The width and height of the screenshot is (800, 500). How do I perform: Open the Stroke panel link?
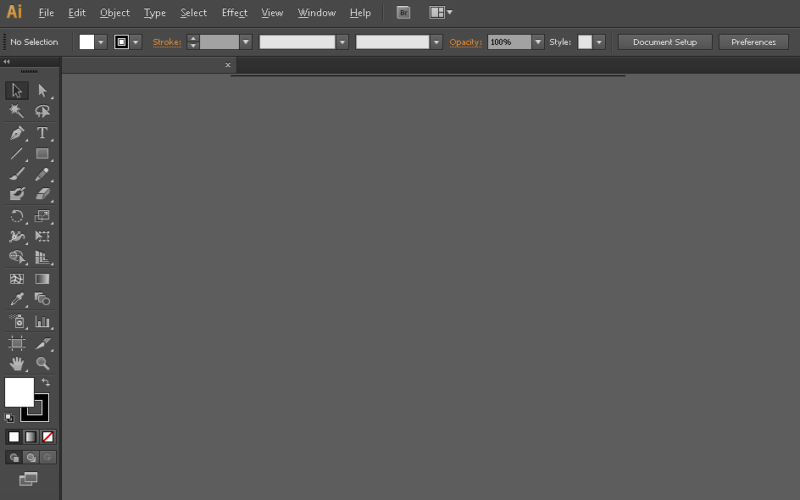point(167,42)
